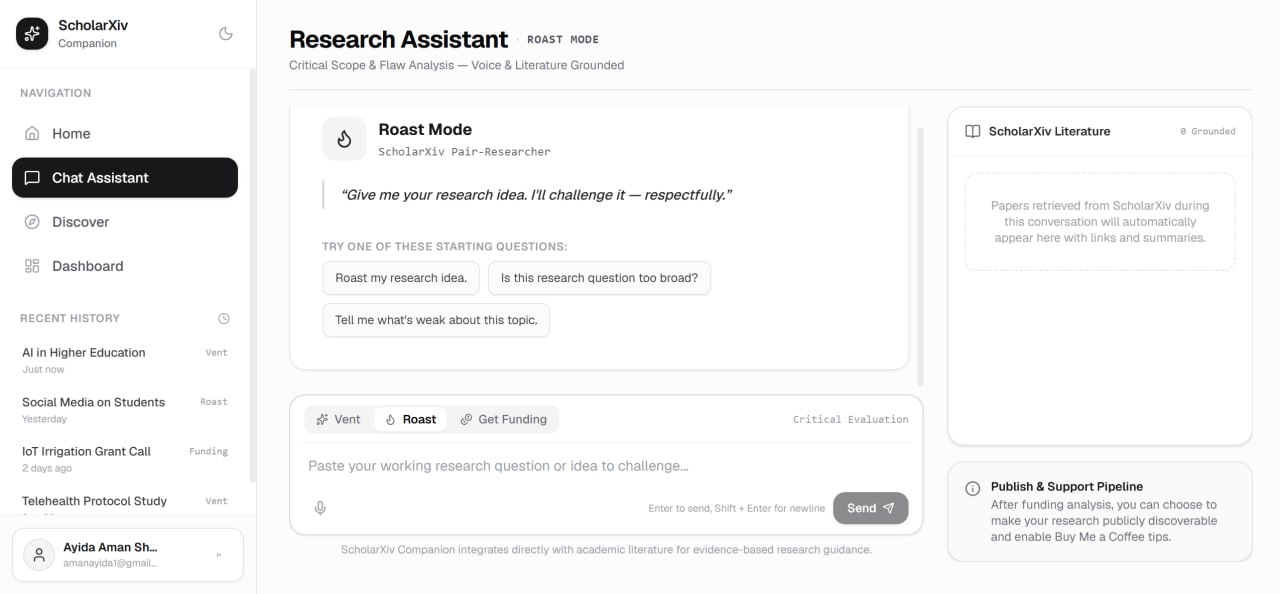Click the user avatar icon
The height and width of the screenshot is (594, 1280).
point(39,555)
